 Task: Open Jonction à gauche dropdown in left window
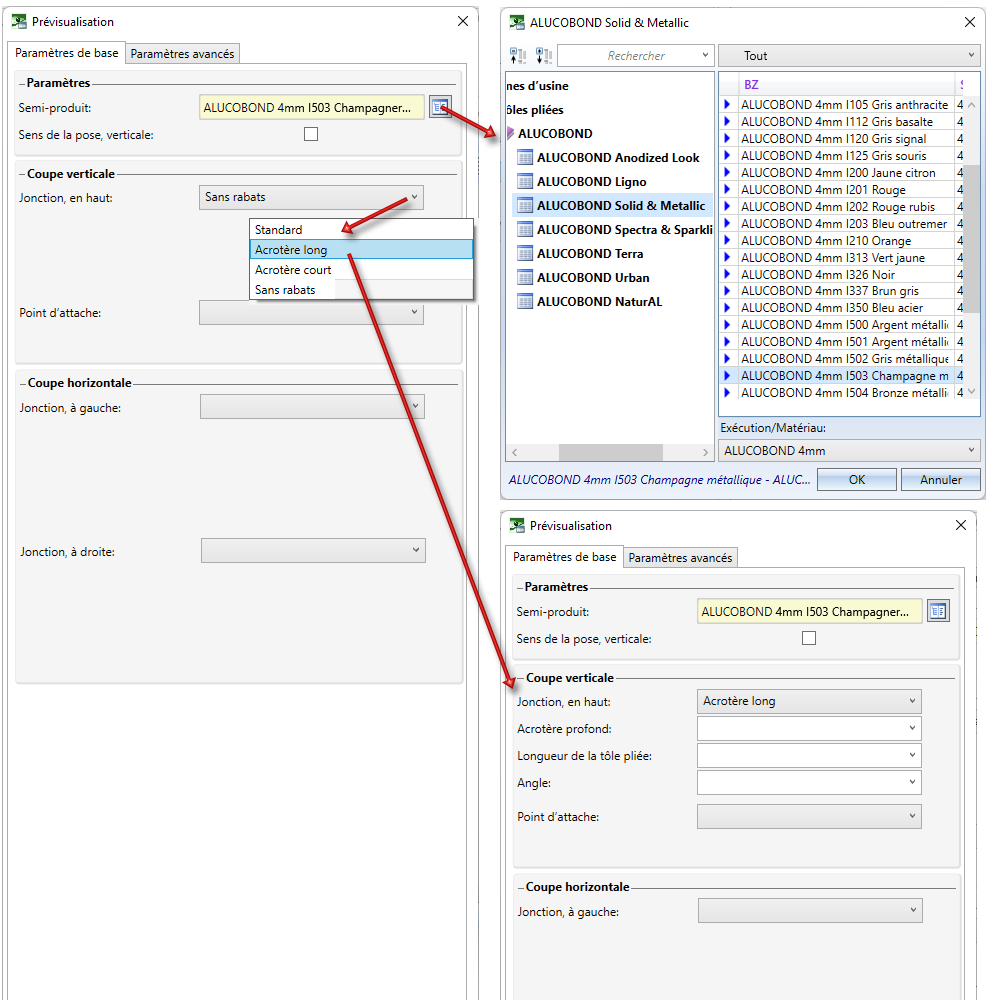pos(312,406)
